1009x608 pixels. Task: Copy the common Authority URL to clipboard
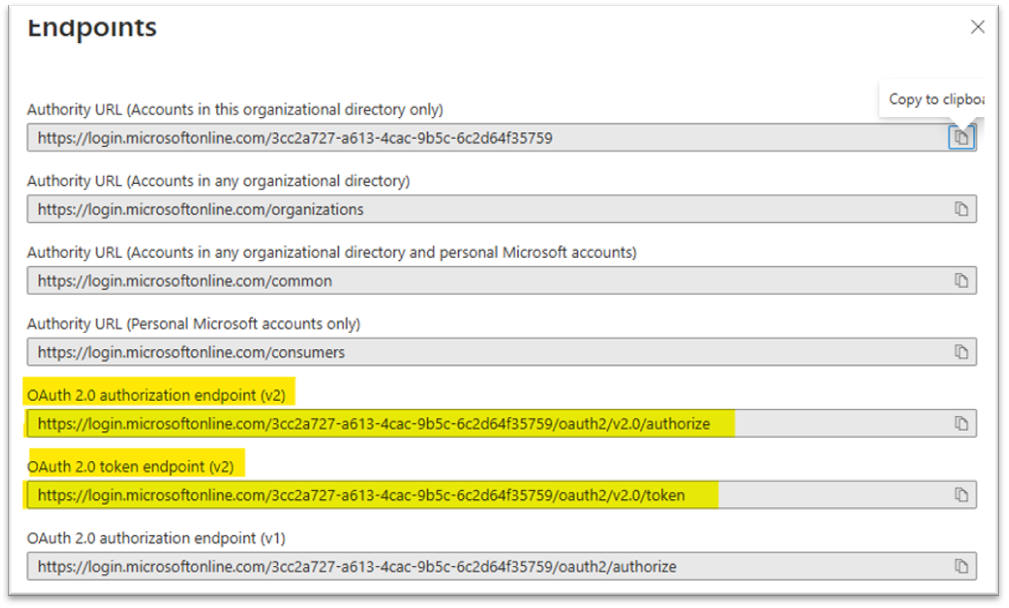click(x=961, y=281)
